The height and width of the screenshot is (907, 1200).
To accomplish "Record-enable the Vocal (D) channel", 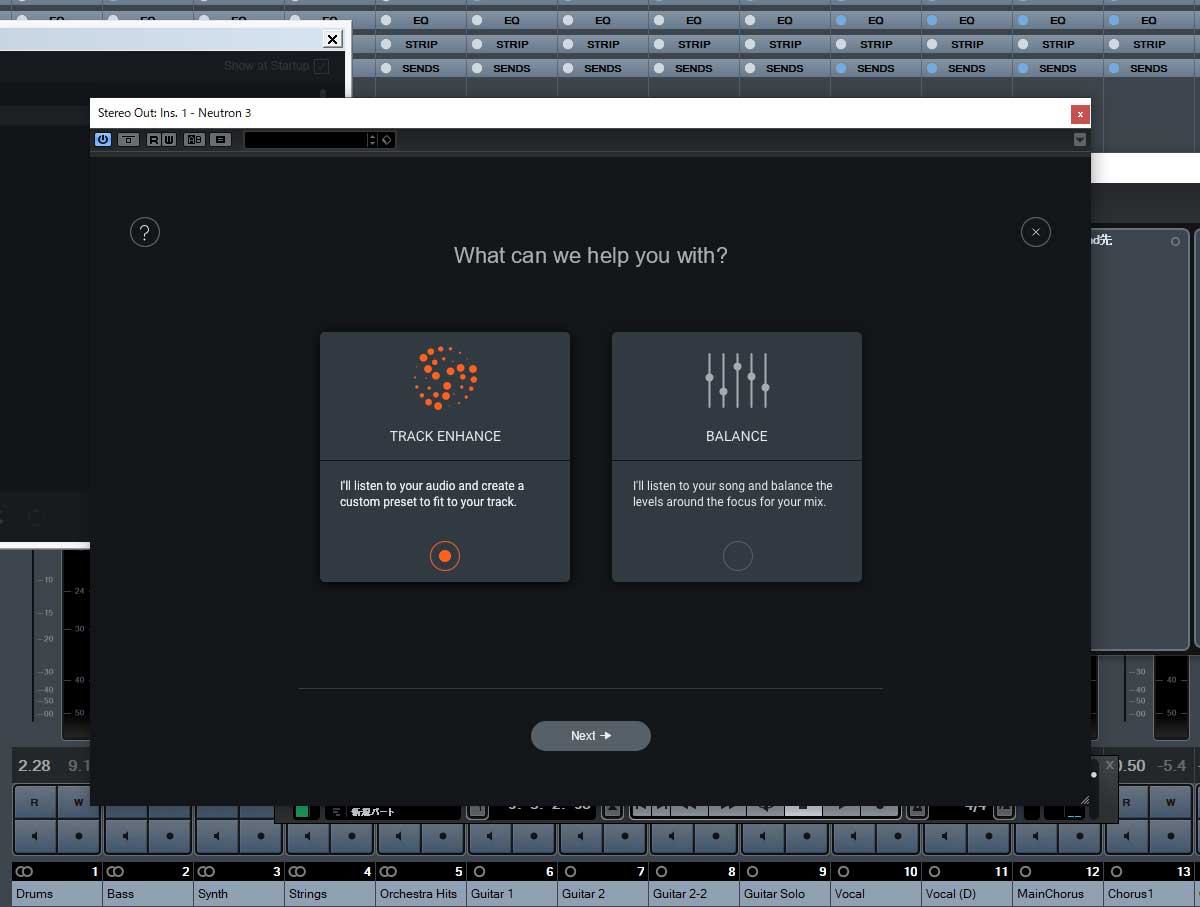I will coord(988,836).
